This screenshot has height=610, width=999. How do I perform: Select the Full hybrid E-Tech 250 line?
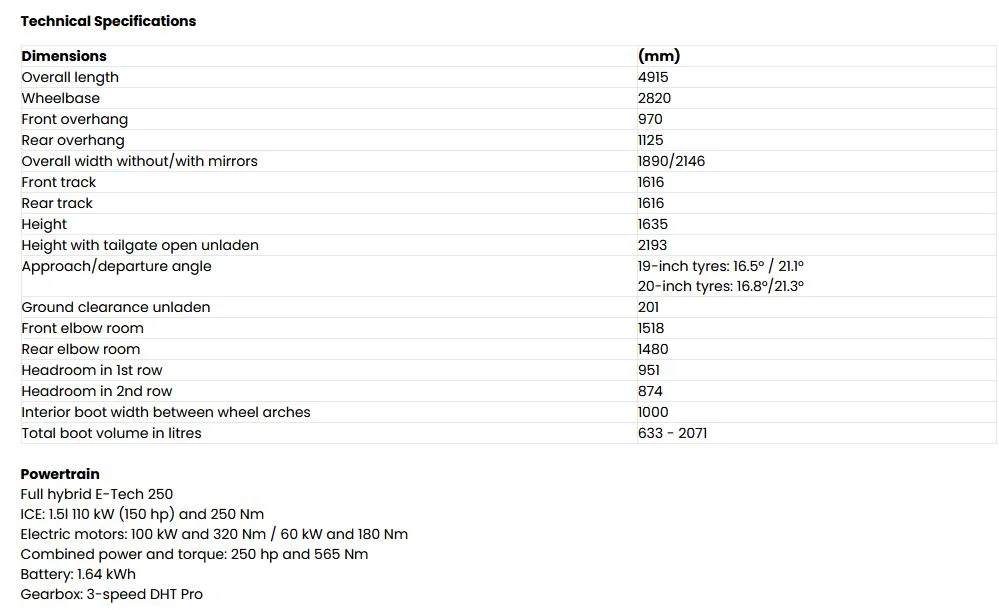(x=96, y=494)
